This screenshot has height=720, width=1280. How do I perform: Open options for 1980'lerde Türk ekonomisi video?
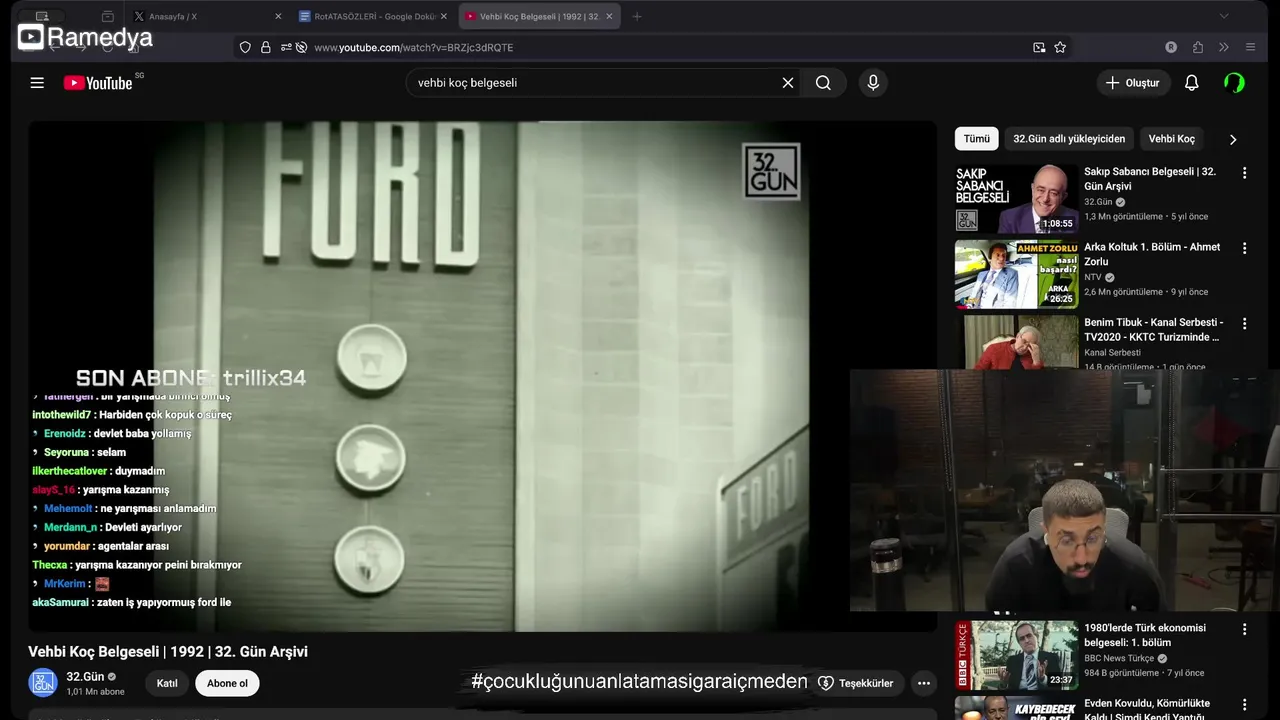(x=1245, y=630)
